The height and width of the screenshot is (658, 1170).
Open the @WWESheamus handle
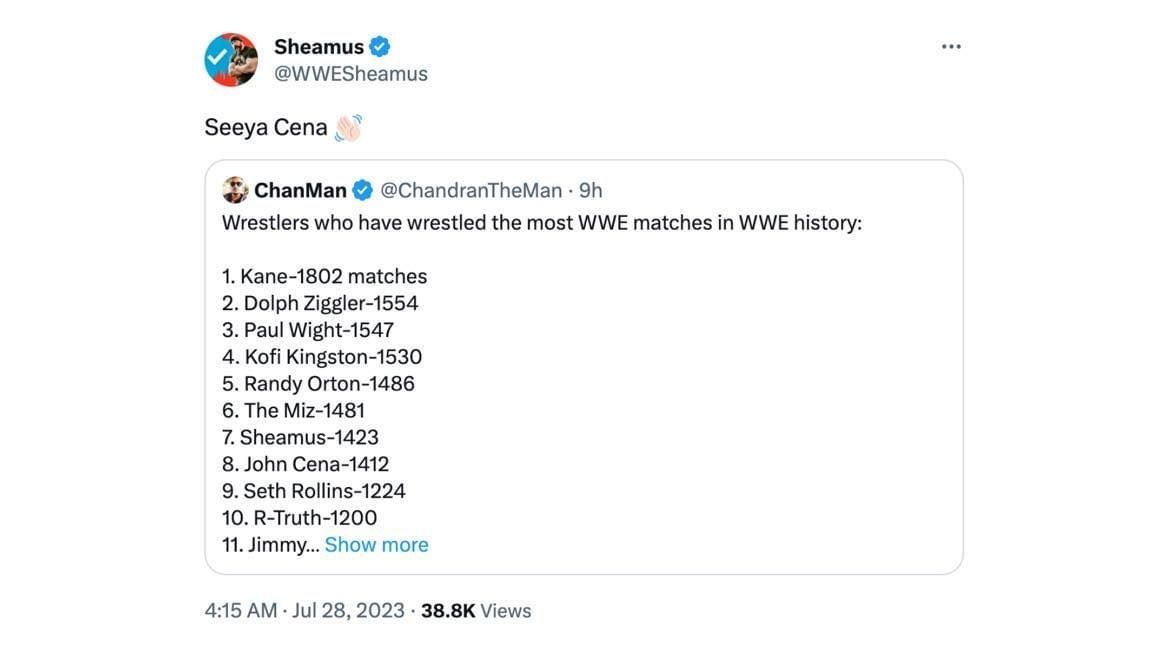[350, 74]
